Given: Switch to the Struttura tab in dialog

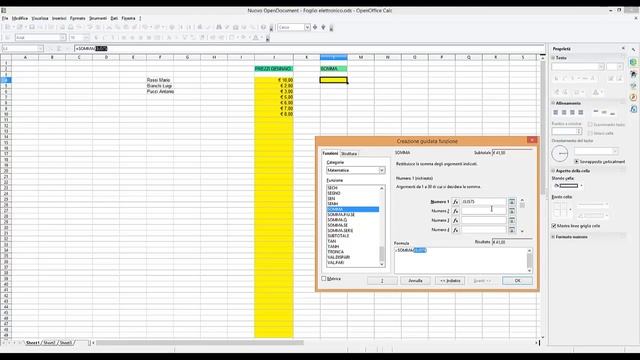Looking at the screenshot, I should (x=349, y=154).
